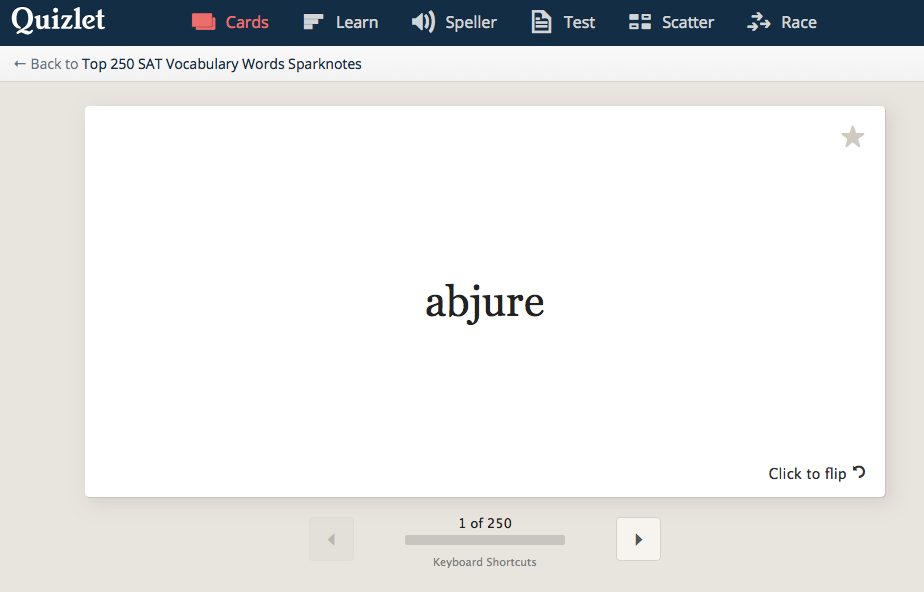Click the Quizlet logo
Viewport: 924px width, 592px height.
tap(58, 21)
